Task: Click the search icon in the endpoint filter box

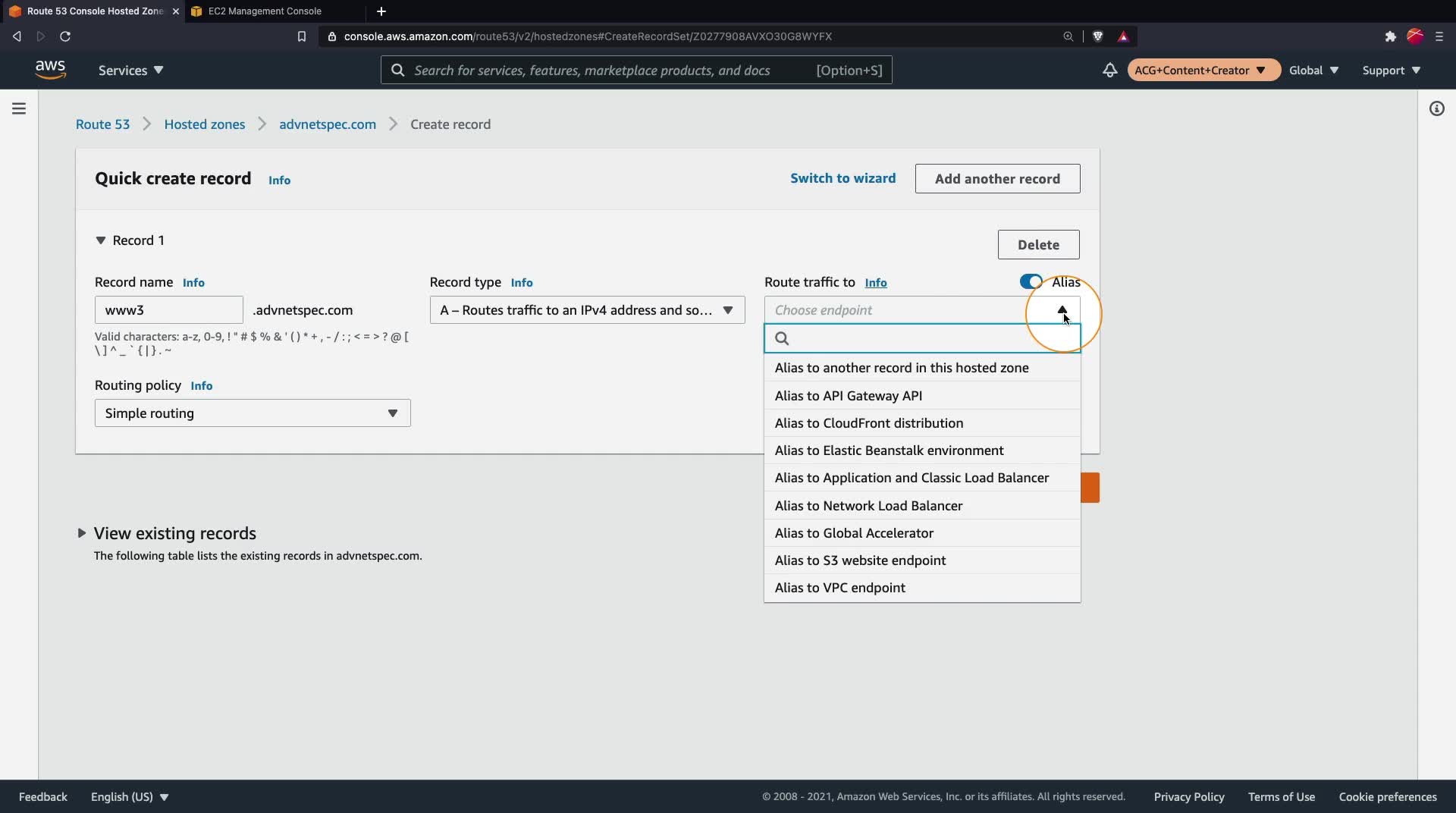Action: click(783, 338)
